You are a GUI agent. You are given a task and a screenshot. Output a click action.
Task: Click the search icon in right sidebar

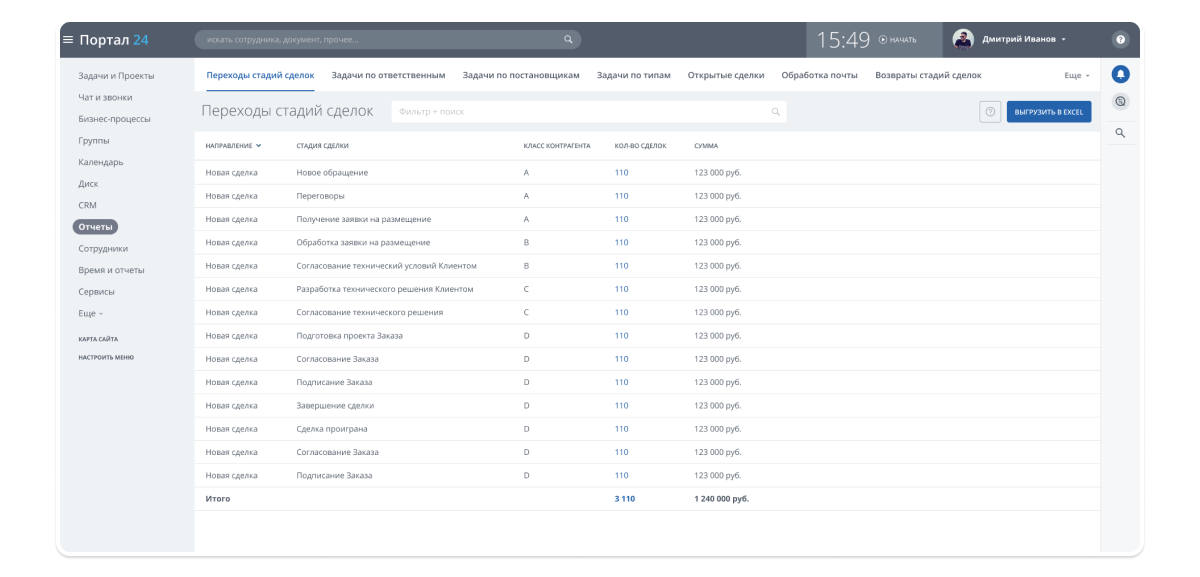pyautogui.click(x=1121, y=132)
